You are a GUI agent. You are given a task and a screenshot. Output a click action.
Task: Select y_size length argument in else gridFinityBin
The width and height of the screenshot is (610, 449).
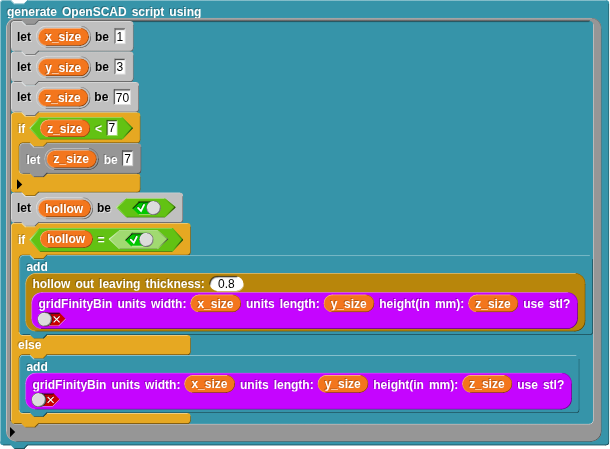tap(342, 384)
